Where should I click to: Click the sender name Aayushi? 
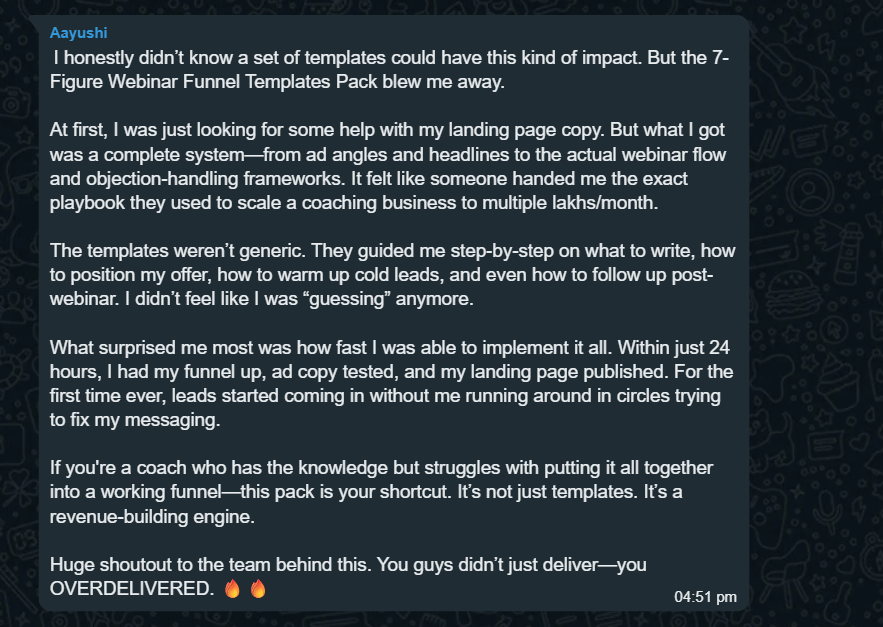pyautogui.click(x=78, y=34)
